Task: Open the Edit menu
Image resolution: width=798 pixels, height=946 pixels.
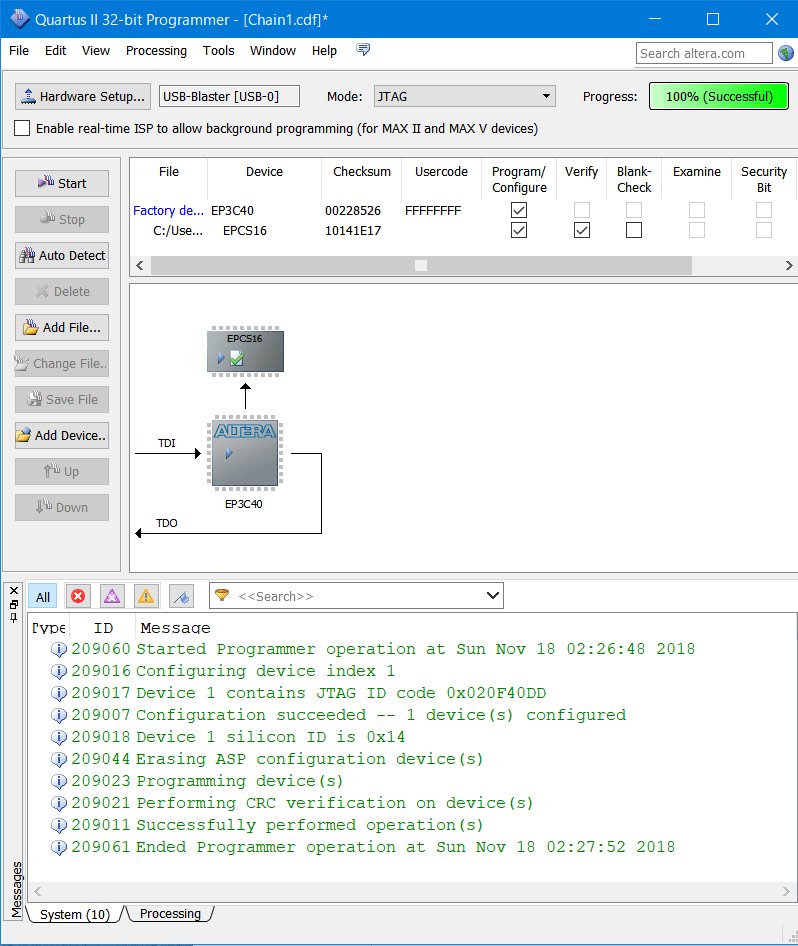Action: 55,51
